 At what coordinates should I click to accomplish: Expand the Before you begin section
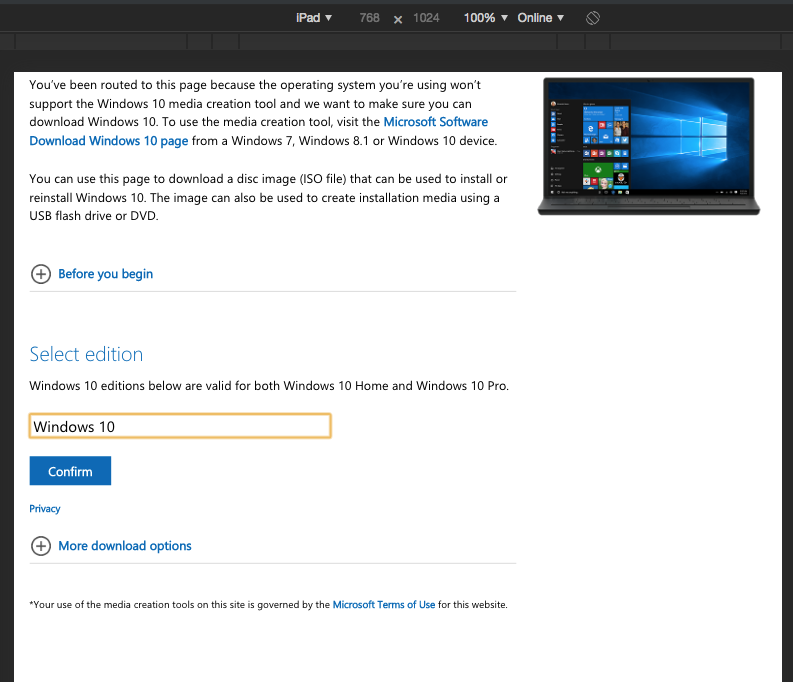(x=105, y=274)
